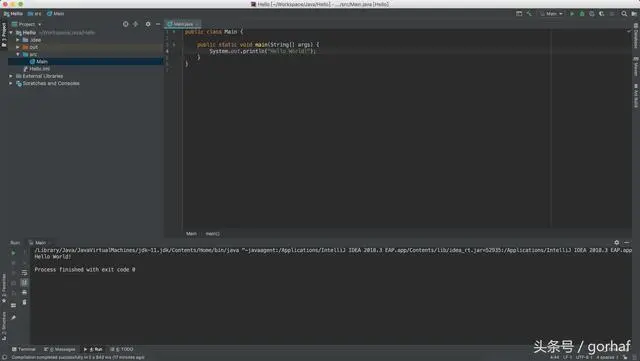Toggle the Favorites side tool button
The width and height of the screenshot is (640, 361).
[x=4, y=288]
